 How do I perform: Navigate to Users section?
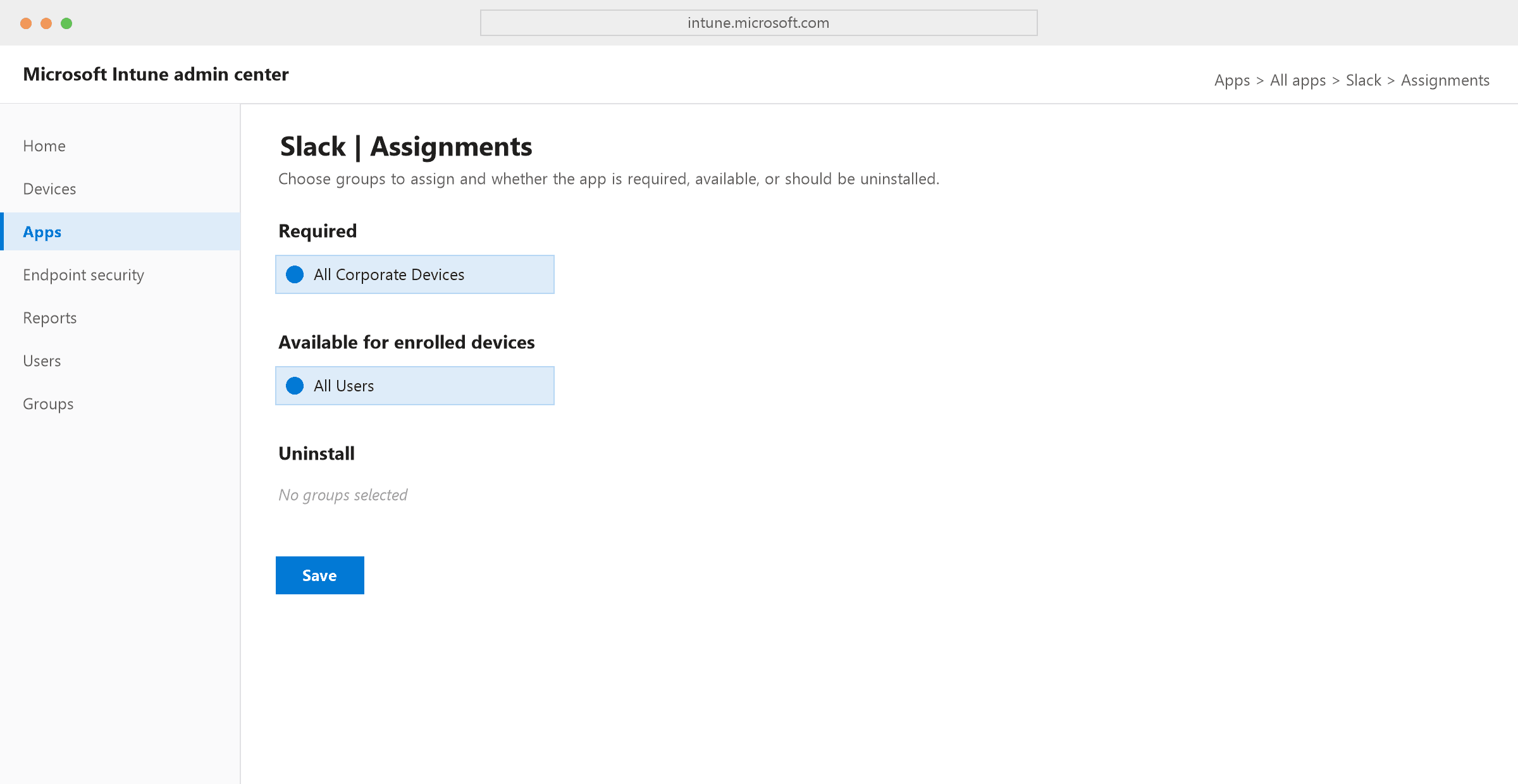(120, 361)
